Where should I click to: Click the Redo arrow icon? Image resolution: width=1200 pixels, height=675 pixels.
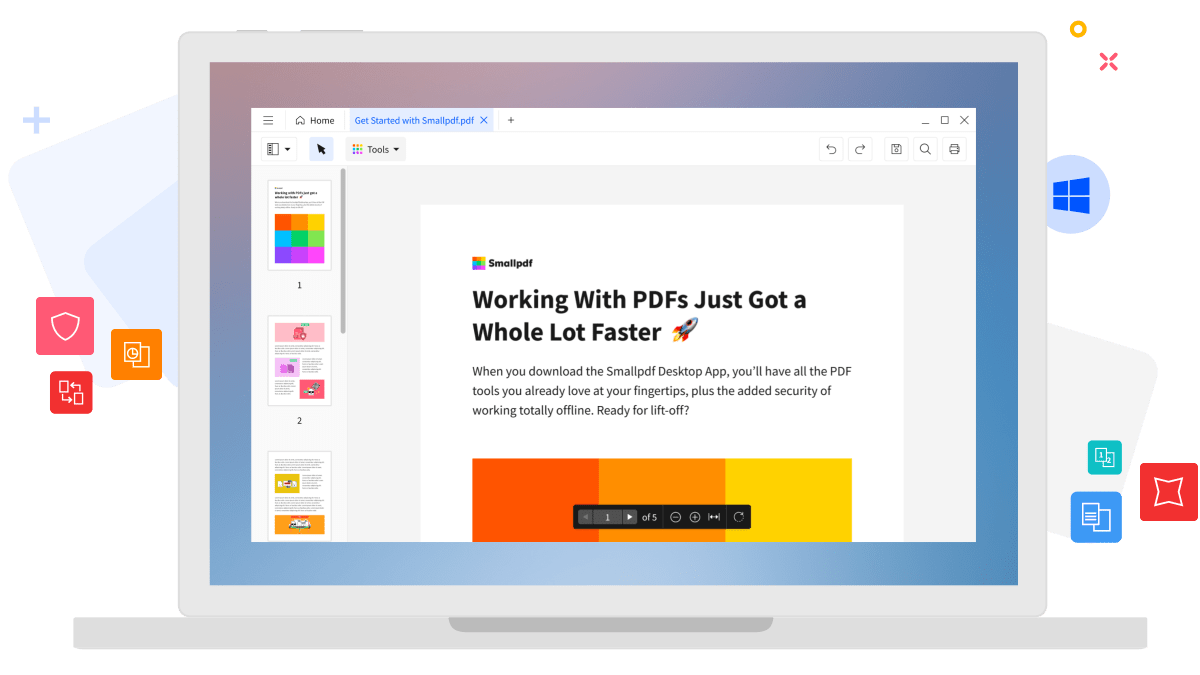pyautogui.click(x=860, y=149)
